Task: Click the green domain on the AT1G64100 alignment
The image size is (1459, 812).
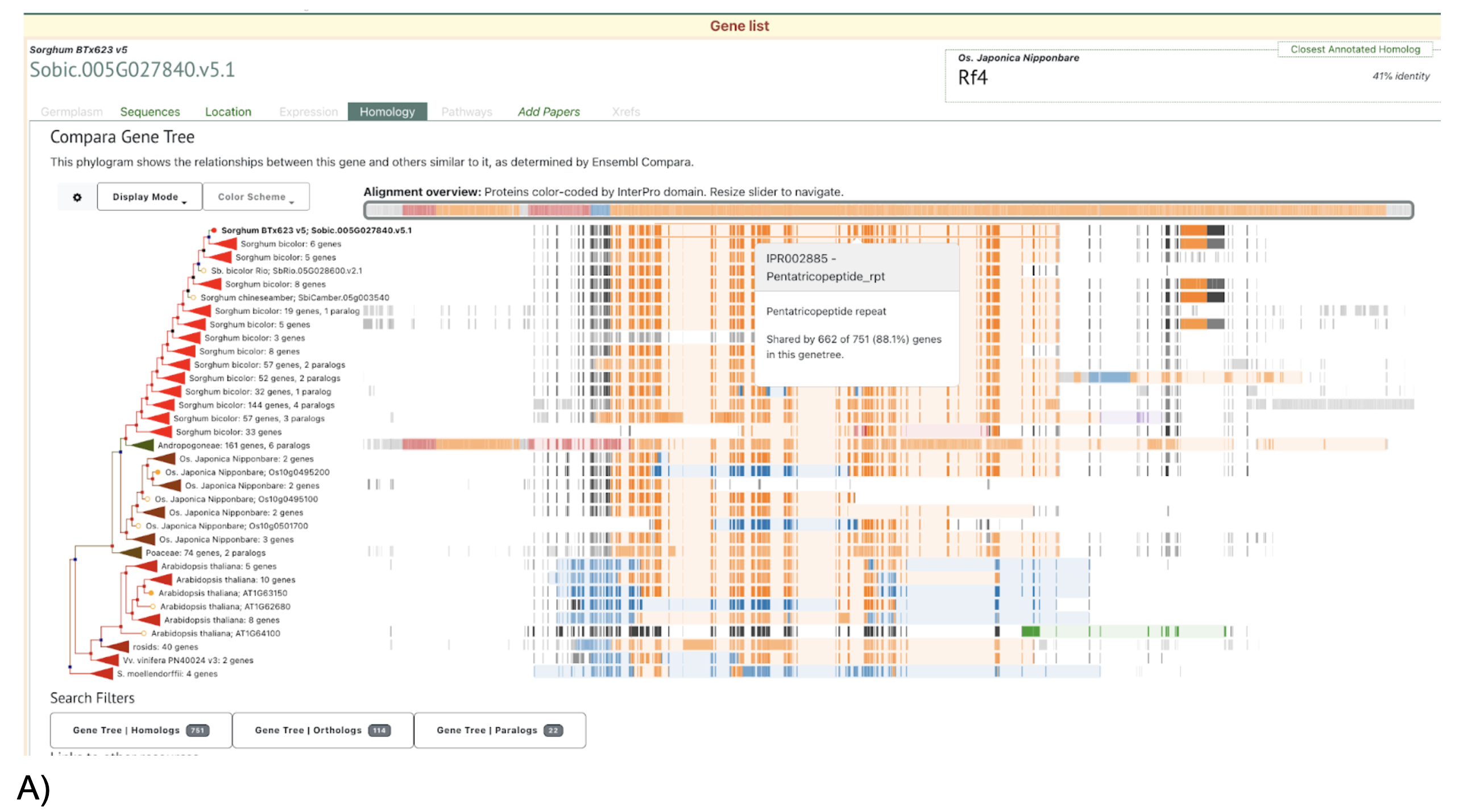Action: tap(1030, 632)
